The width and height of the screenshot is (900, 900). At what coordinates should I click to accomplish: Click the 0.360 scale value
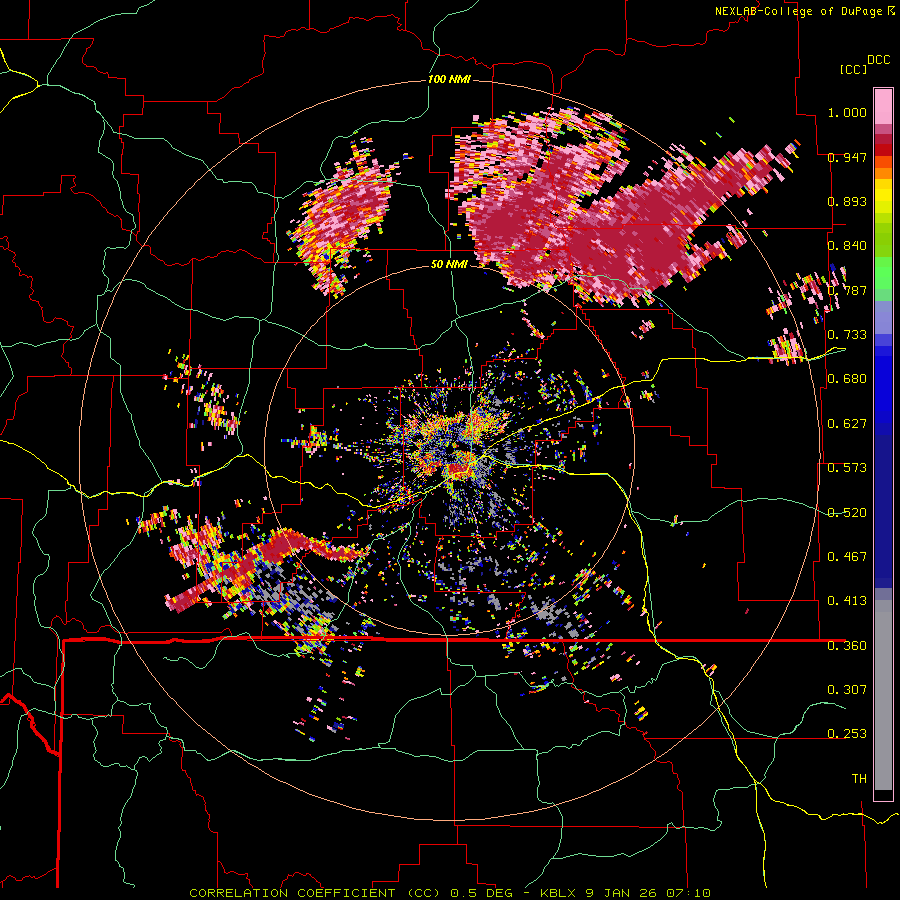(847, 646)
